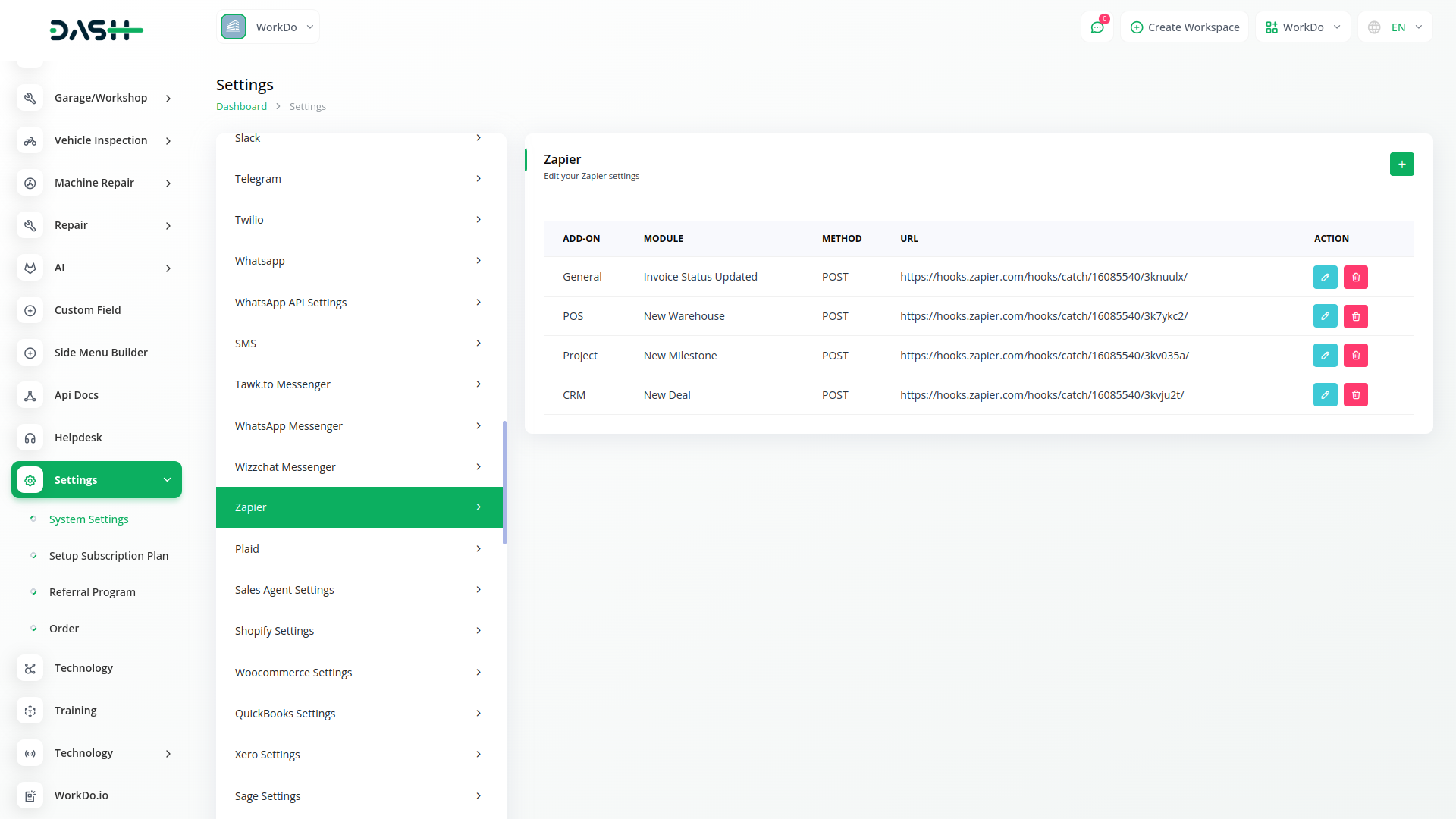Image resolution: width=1456 pixels, height=819 pixels.
Task: Open System Settings submenu link
Action: click(89, 519)
